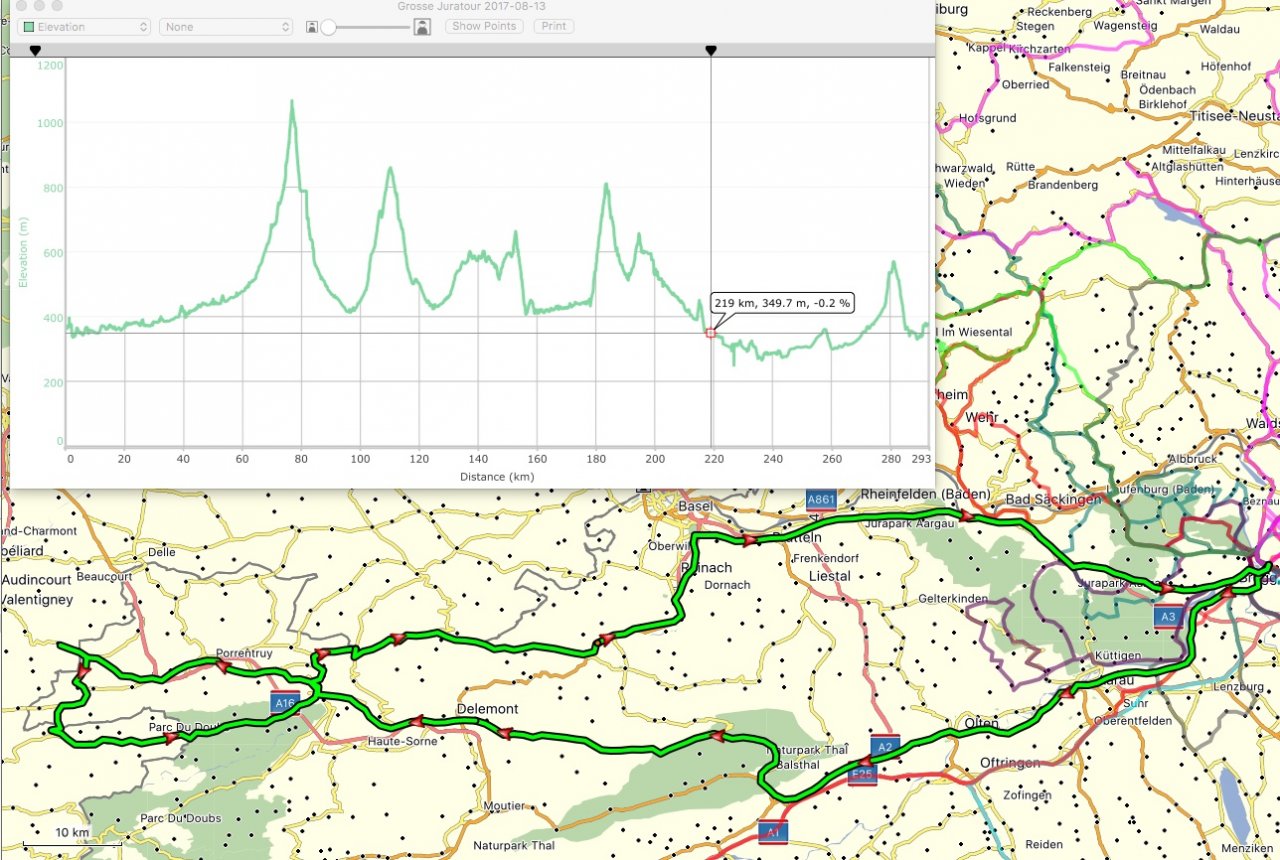Click the A16 highway shield on the map
The image size is (1280, 860).
tap(284, 704)
